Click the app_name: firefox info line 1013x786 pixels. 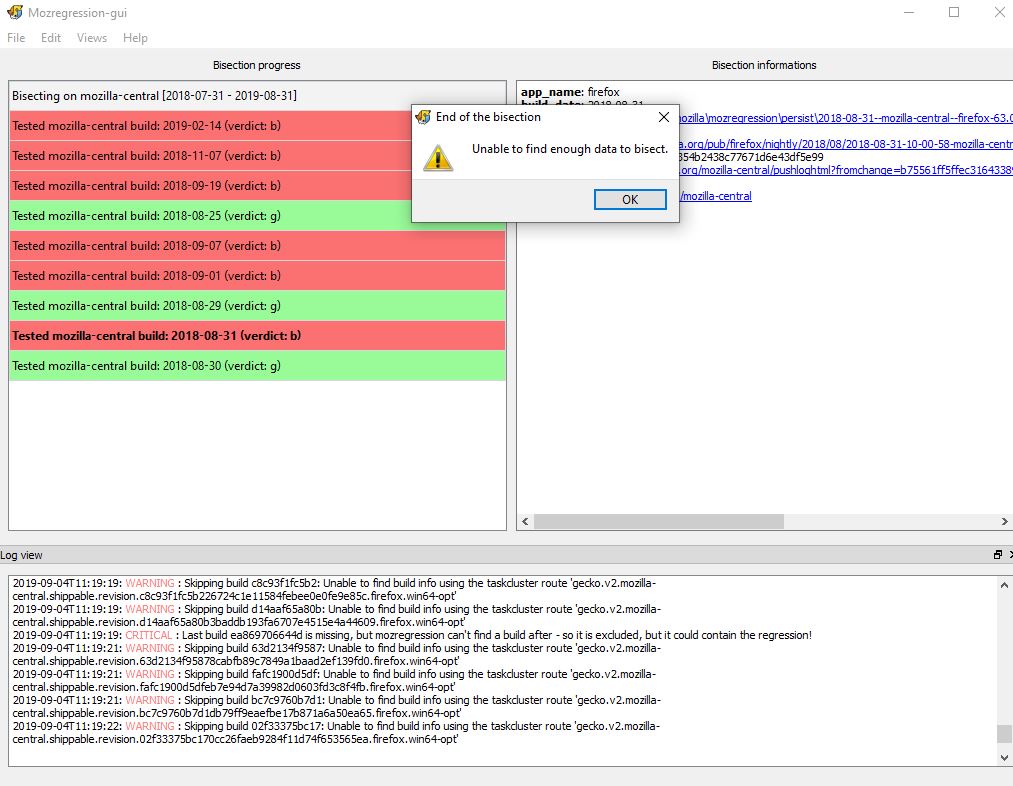click(x=570, y=92)
